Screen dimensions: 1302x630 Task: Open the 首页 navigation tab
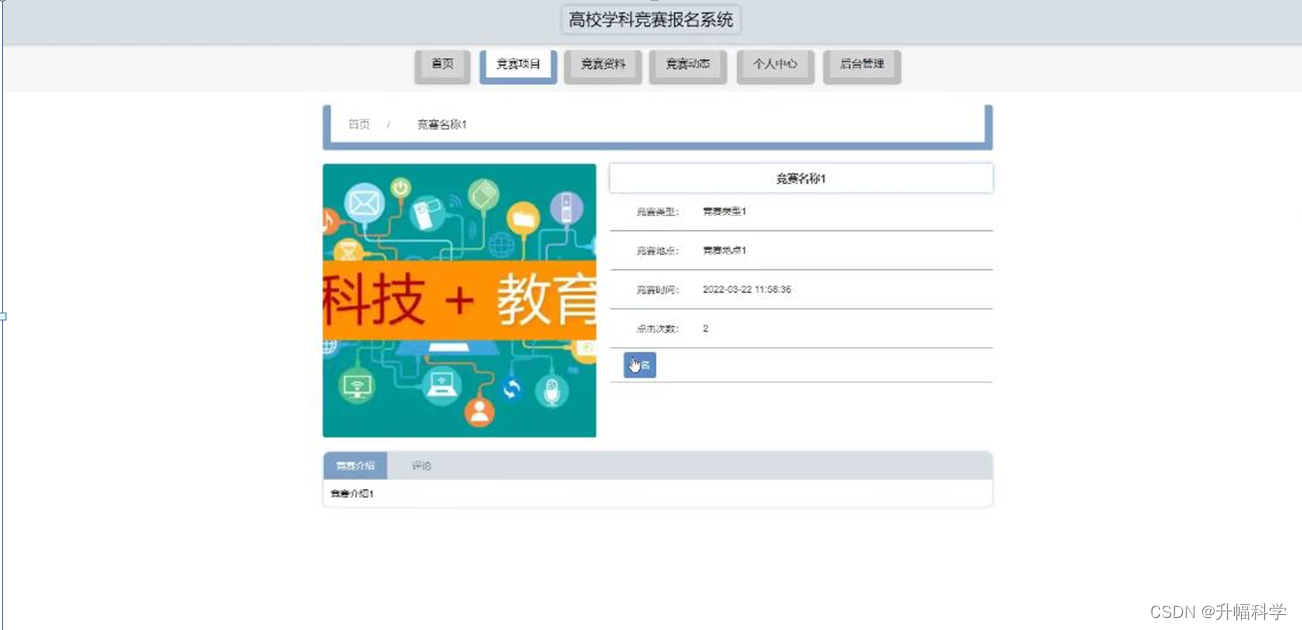point(442,65)
